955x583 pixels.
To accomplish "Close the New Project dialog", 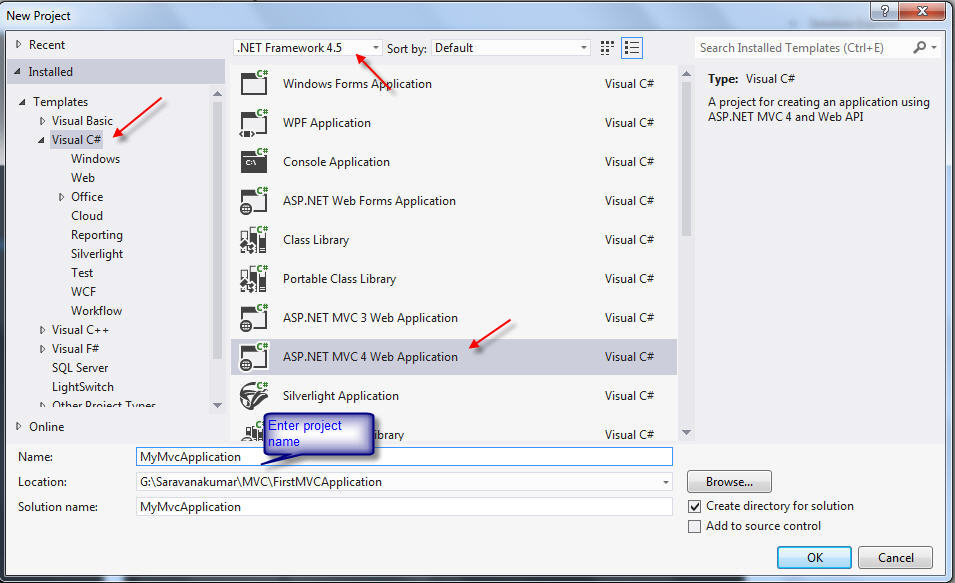I will coord(922,10).
